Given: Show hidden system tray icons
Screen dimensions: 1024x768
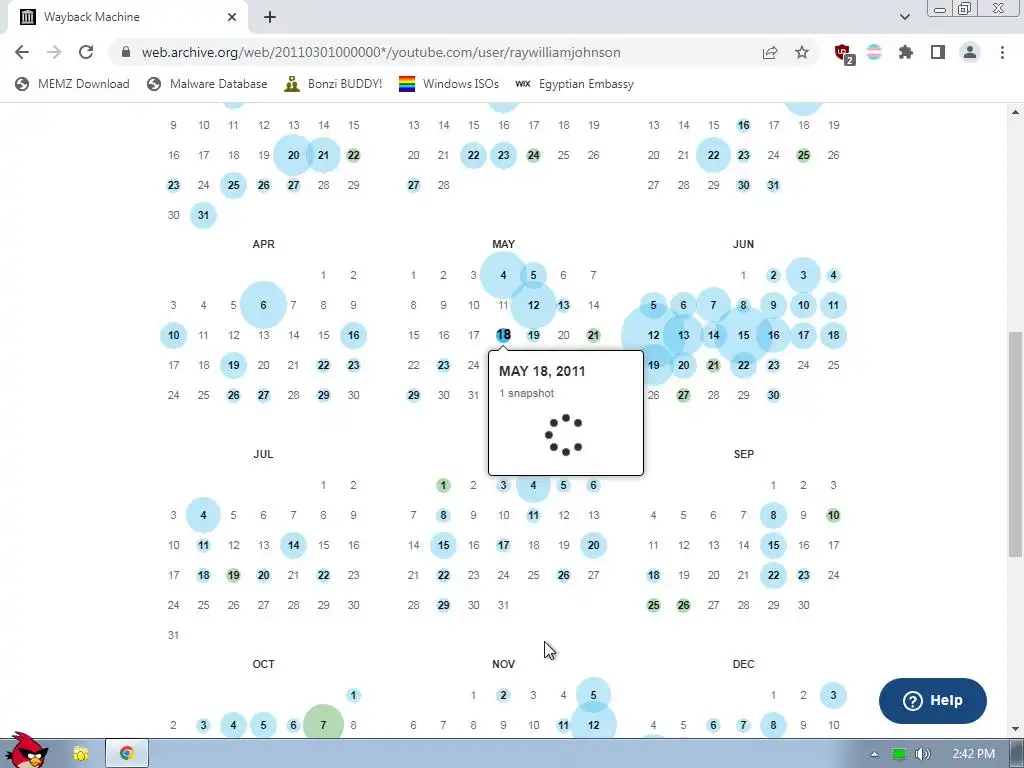Looking at the screenshot, I should pyautogui.click(x=874, y=754).
